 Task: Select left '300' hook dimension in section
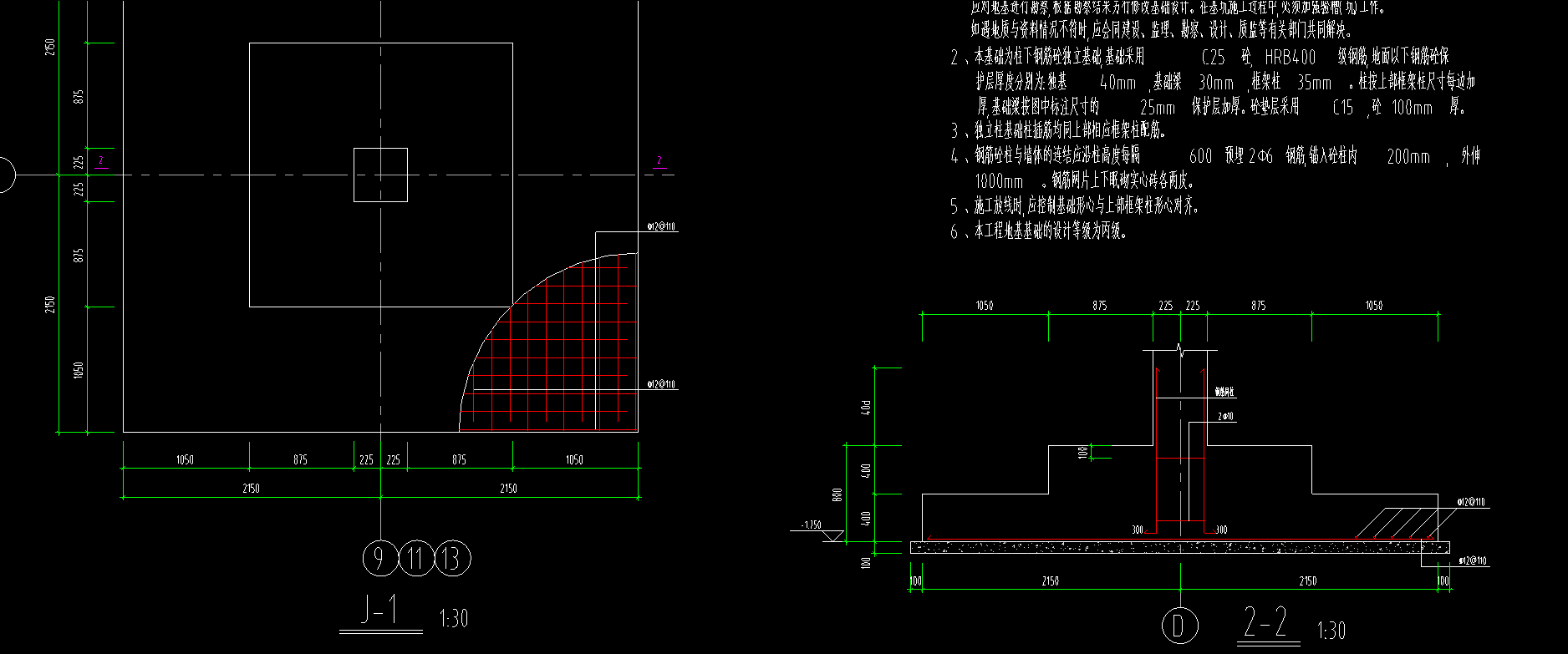tap(1138, 530)
